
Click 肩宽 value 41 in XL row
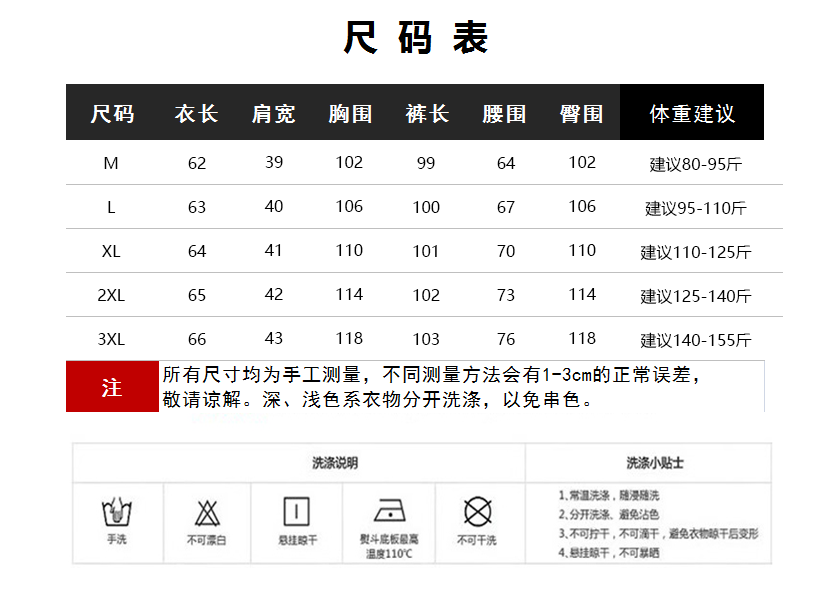click(x=274, y=250)
